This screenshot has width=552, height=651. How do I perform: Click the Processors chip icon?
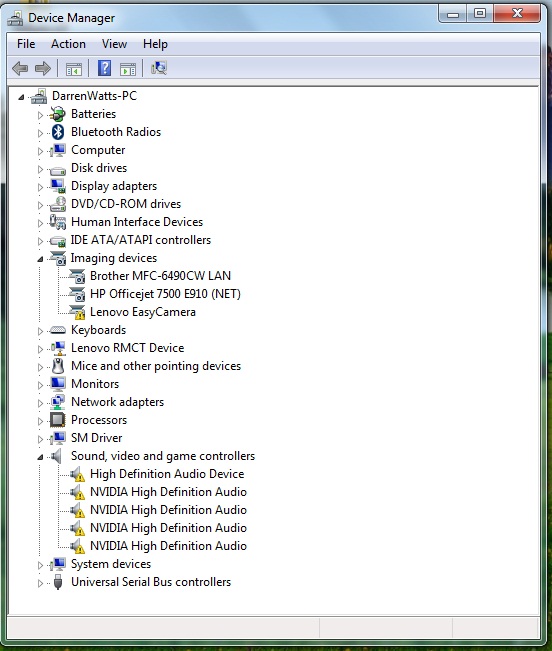58,420
